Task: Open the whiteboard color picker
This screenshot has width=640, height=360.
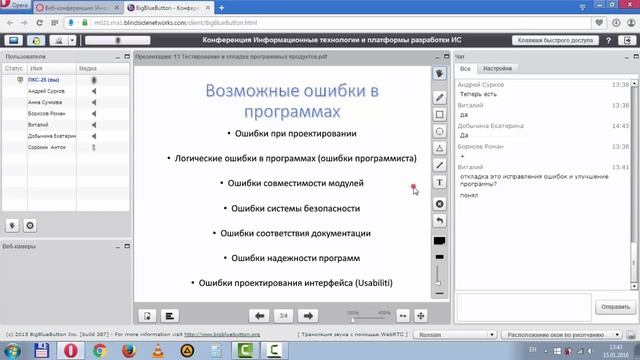Action: coord(439,241)
